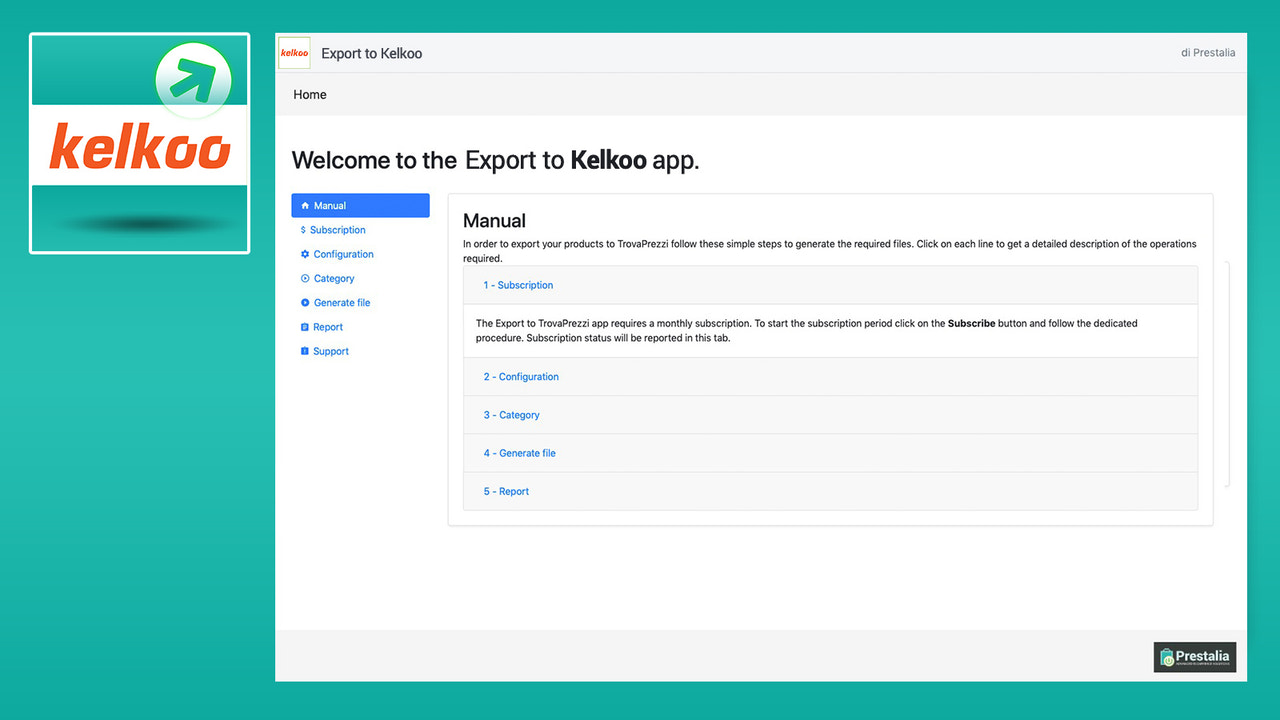The image size is (1280, 720).
Task: Click the large kelkoo promotional image
Action: [139, 141]
